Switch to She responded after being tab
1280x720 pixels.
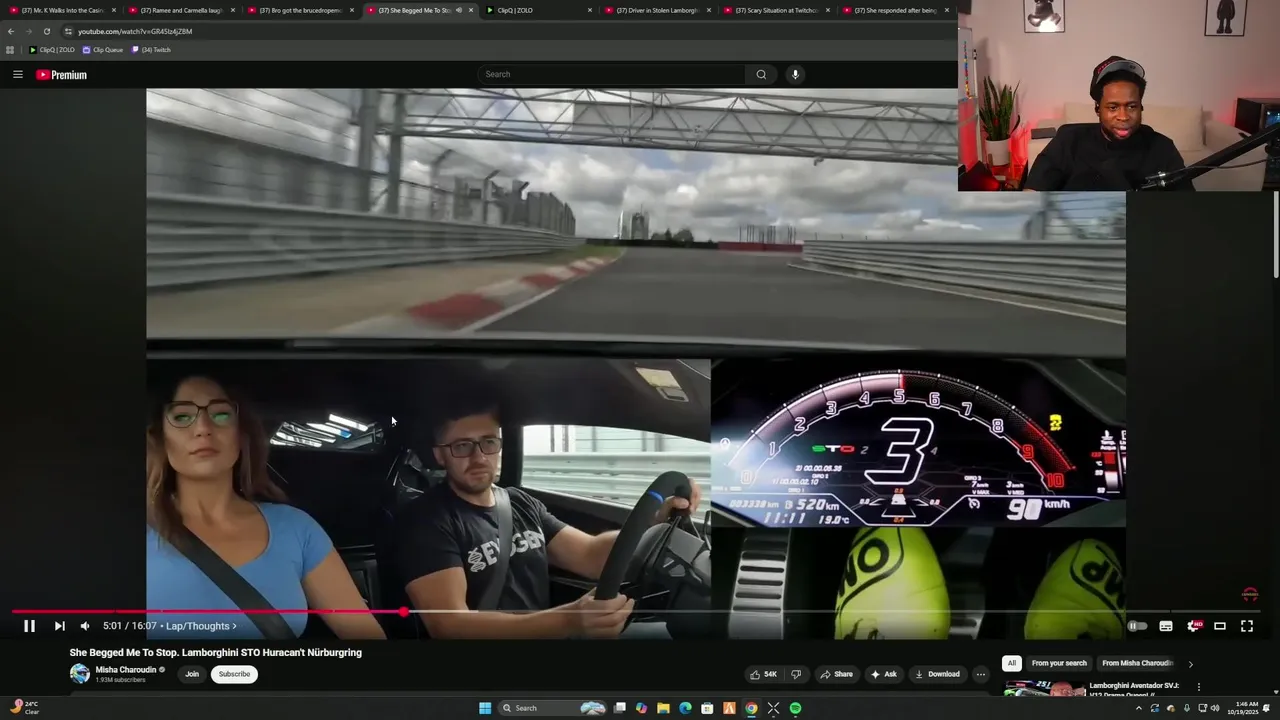pos(896,10)
